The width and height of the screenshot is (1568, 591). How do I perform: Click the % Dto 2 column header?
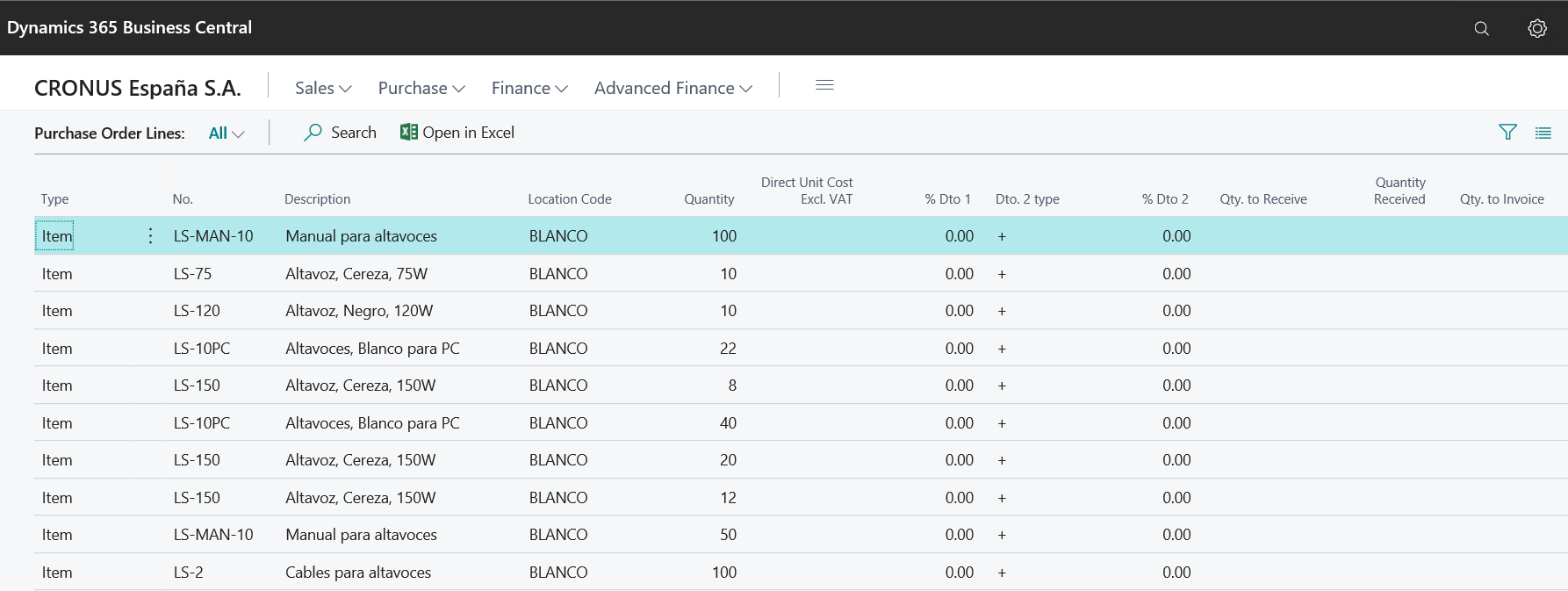click(x=1165, y=199)
